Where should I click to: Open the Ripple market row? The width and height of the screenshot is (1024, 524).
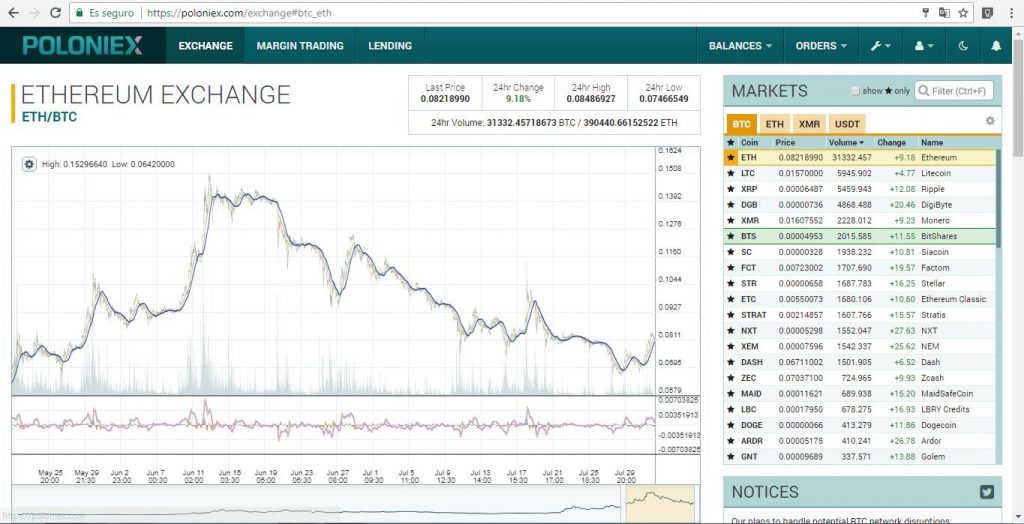[x=861, y=189]
